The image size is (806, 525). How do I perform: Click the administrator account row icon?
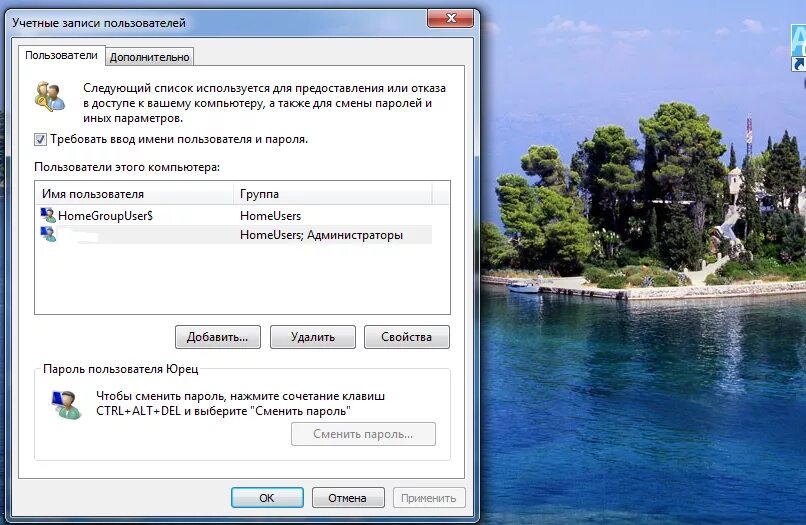48,234
